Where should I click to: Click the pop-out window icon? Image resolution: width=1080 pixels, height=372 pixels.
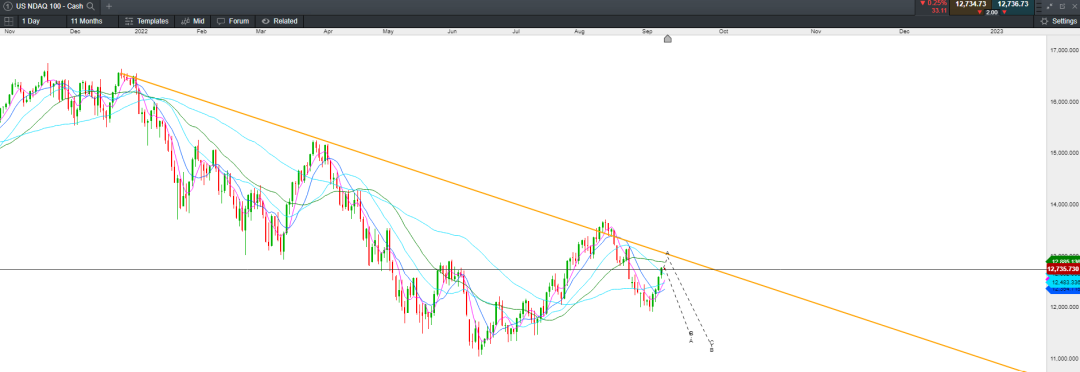tap(1062, 6)
